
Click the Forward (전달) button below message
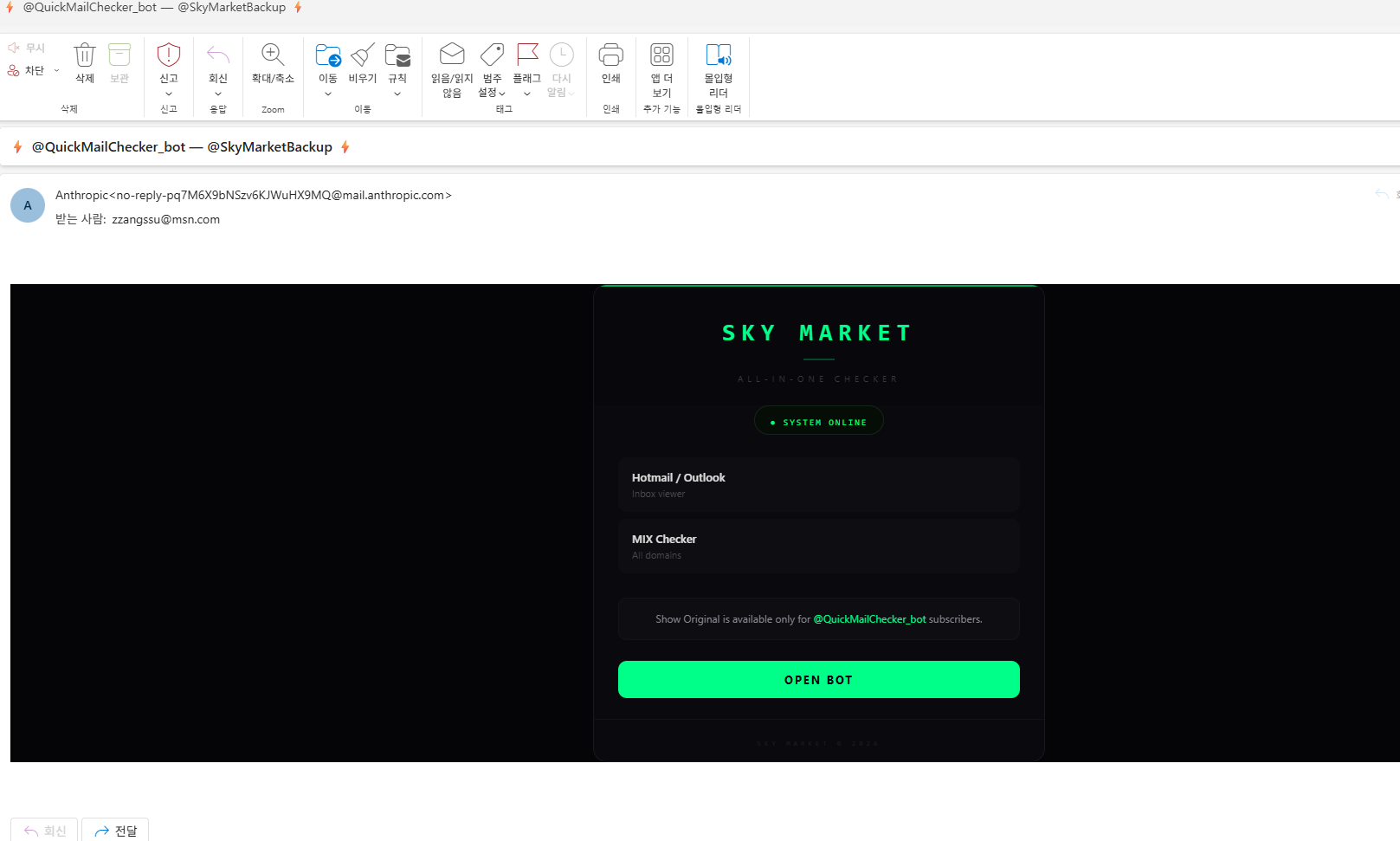115,830
